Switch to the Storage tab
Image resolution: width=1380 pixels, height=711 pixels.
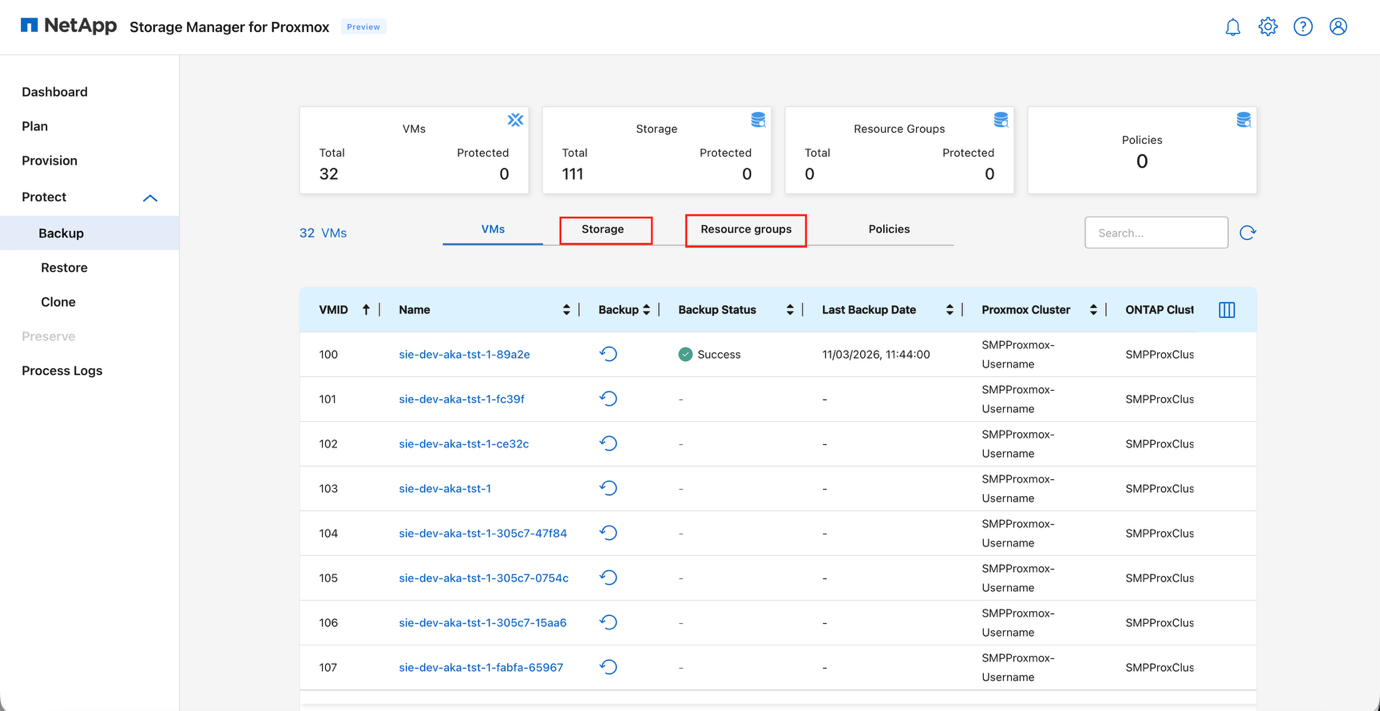point(603,229)
